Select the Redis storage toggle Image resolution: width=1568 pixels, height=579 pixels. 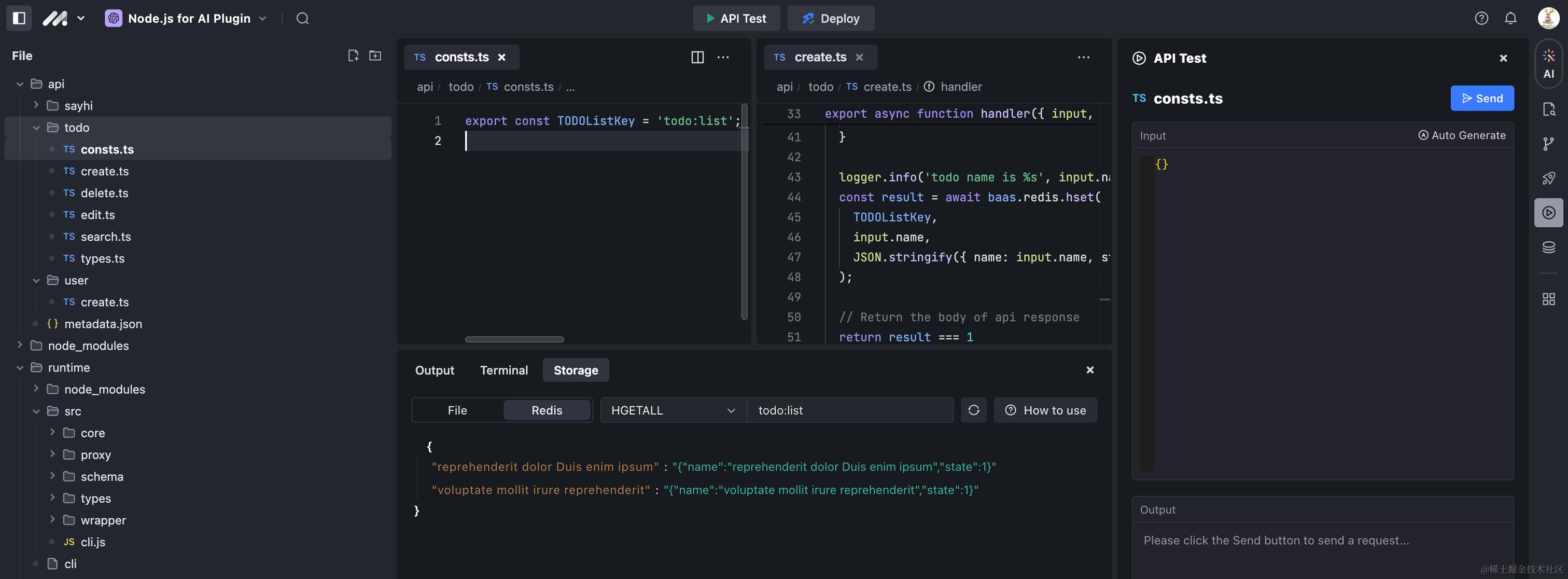[x=546, y=410]
